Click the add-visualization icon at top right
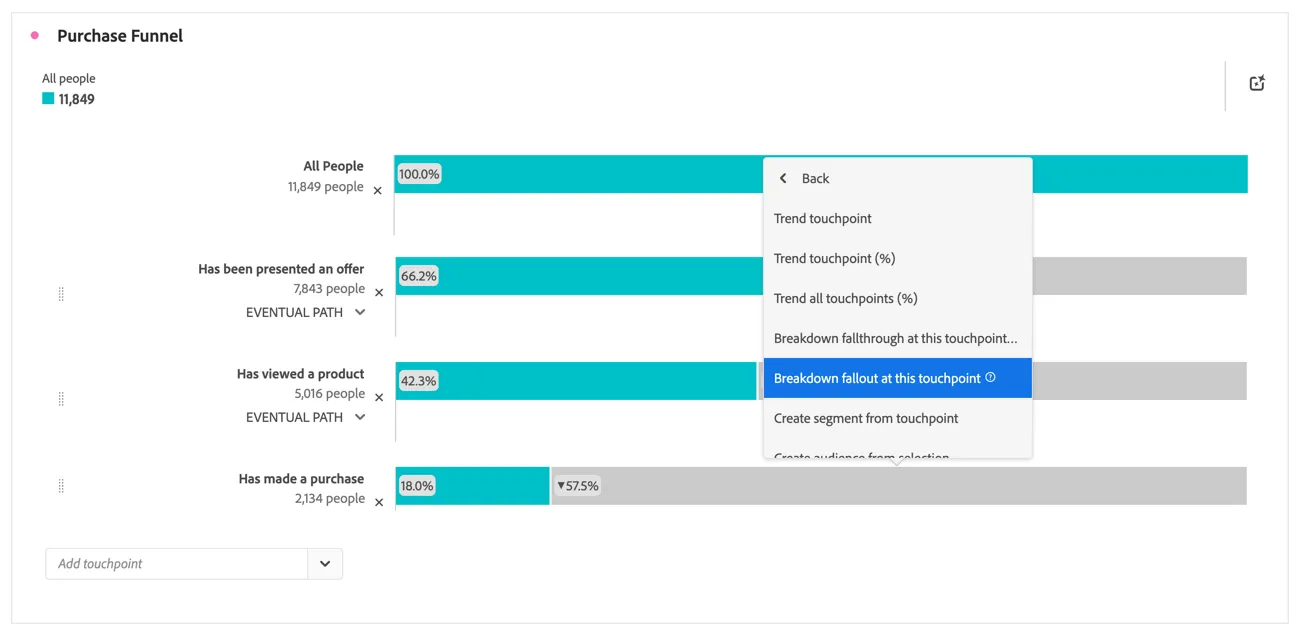 [x=1257, y=84]
